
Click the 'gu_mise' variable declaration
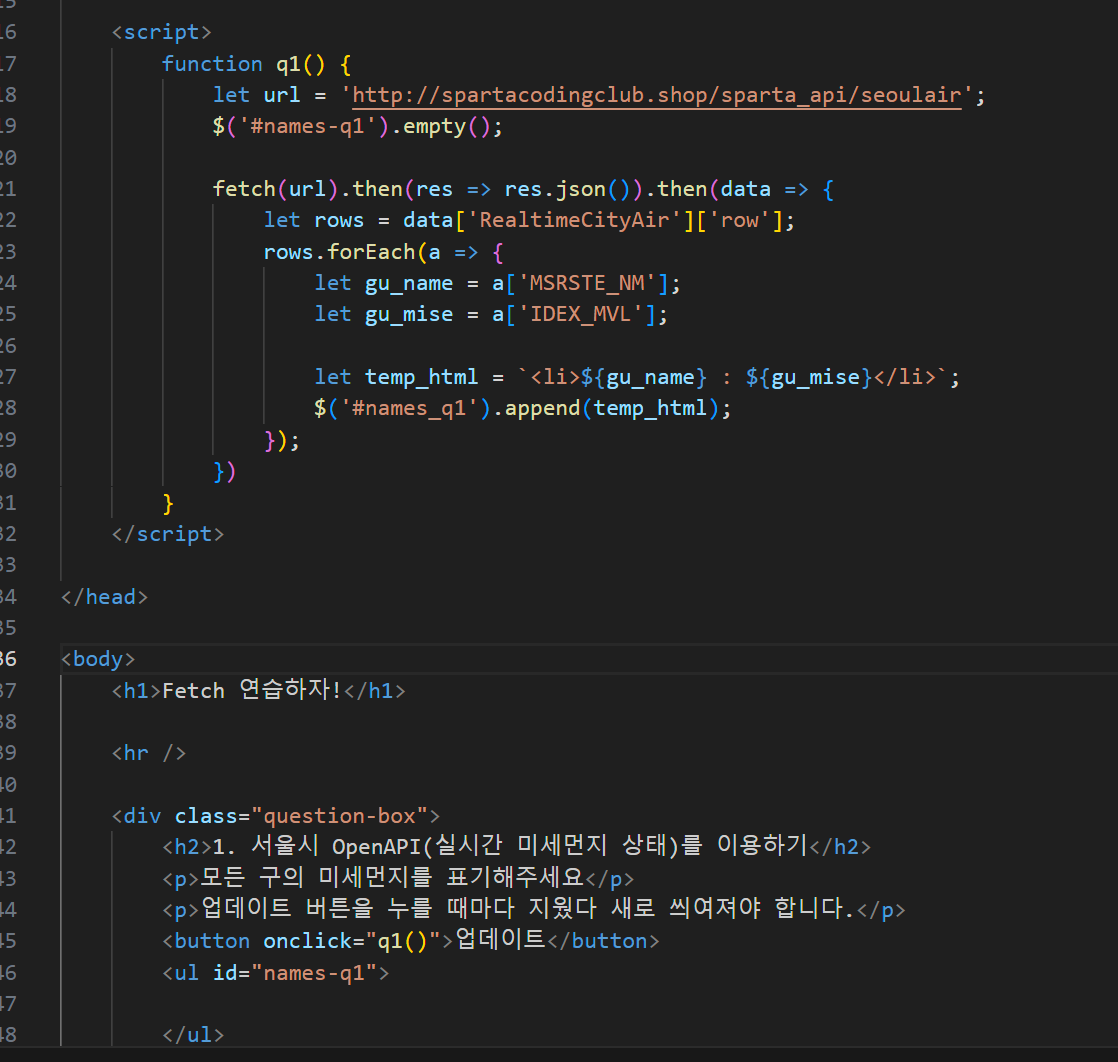click(x=409, y=315)
